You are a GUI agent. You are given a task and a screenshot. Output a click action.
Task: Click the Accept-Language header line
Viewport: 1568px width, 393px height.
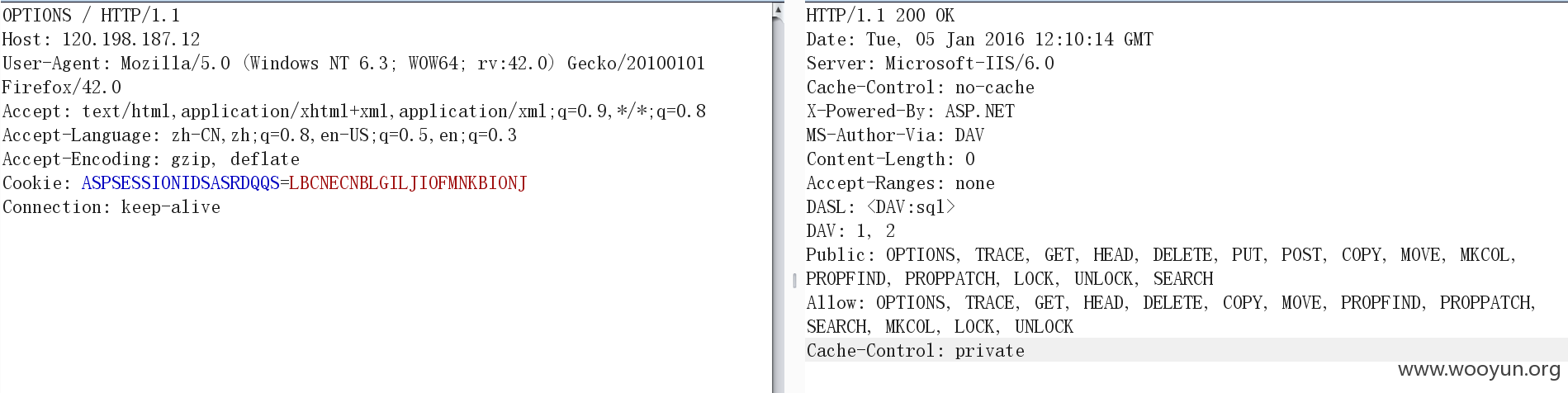click(x=259, y=135)
